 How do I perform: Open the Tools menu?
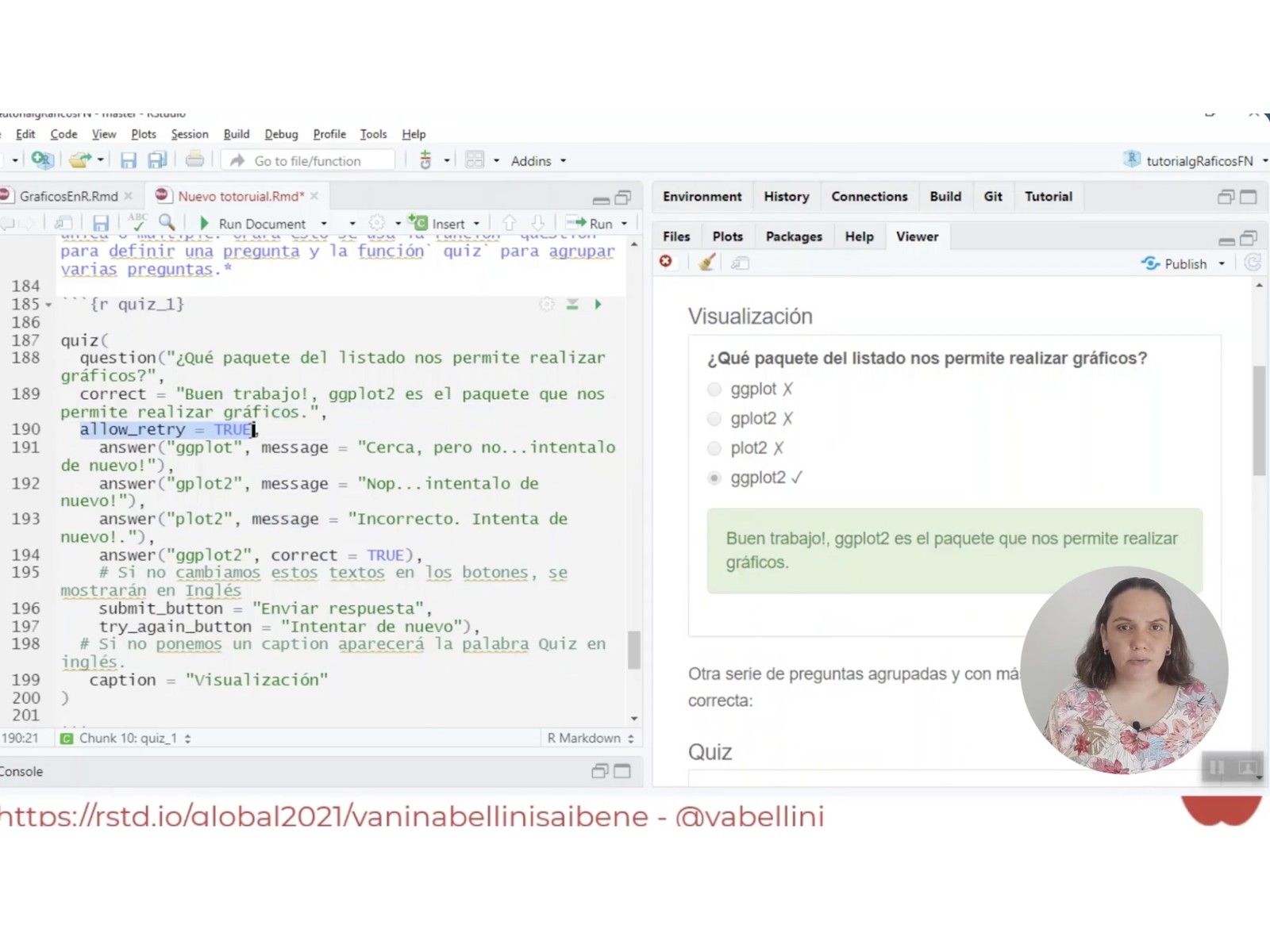point(373,134)
